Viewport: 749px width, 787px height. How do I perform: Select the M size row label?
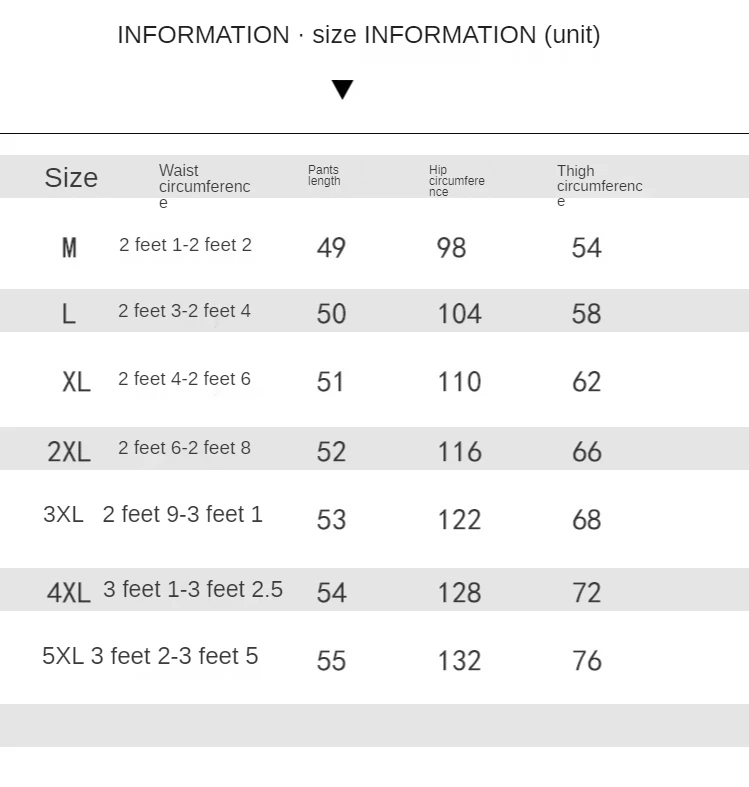click(69, 248)
